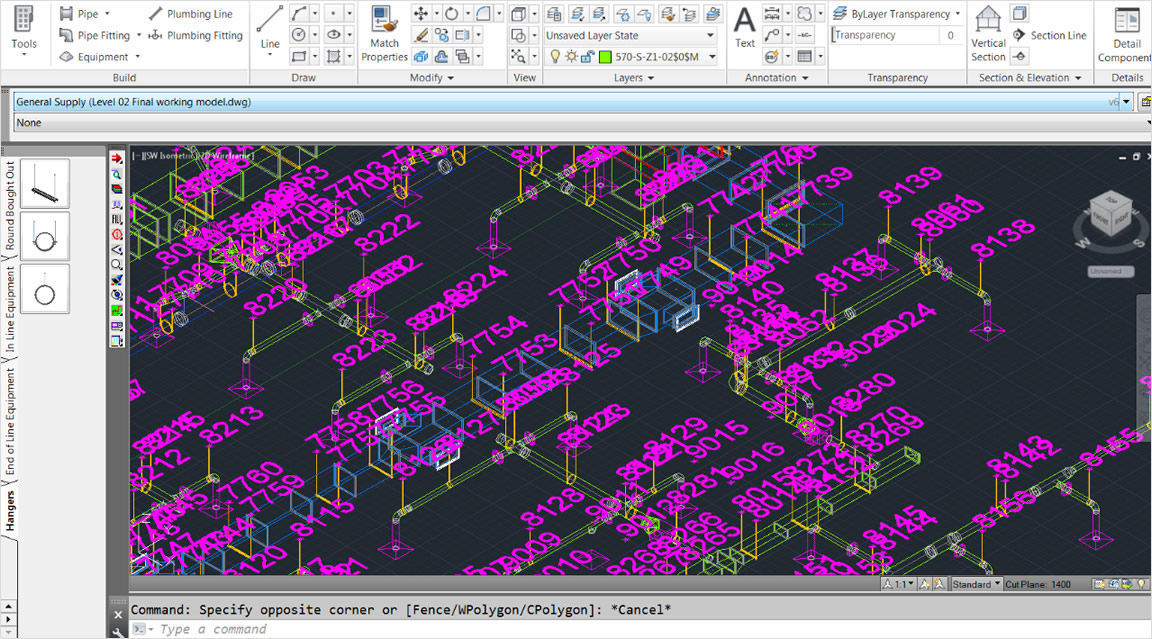Click the ViewCube navigation widget

[x=1110, y=215]
